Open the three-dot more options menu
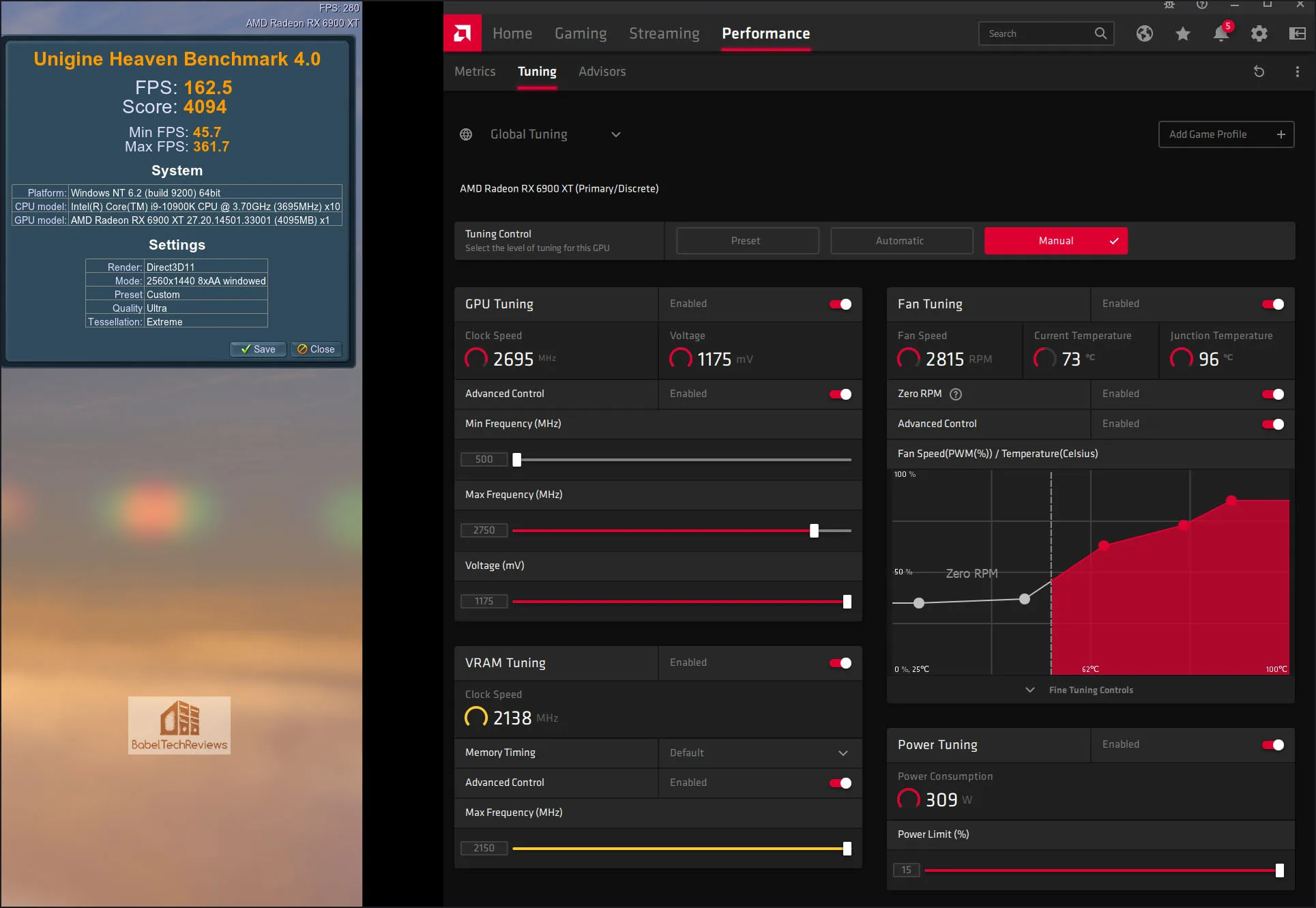This screenshot has width=1316, height=908. (x=1298, y=72)
